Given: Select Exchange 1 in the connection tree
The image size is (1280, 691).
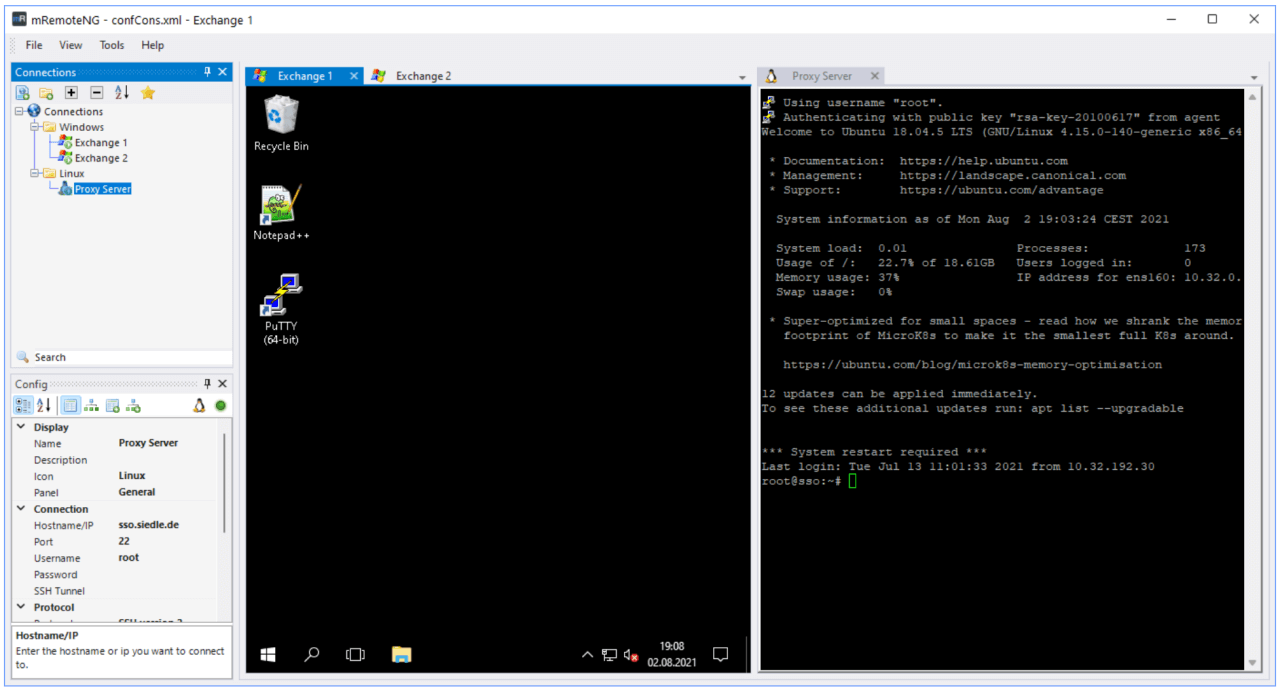Looking at the screenshot, I should click(x=101, y=142).
